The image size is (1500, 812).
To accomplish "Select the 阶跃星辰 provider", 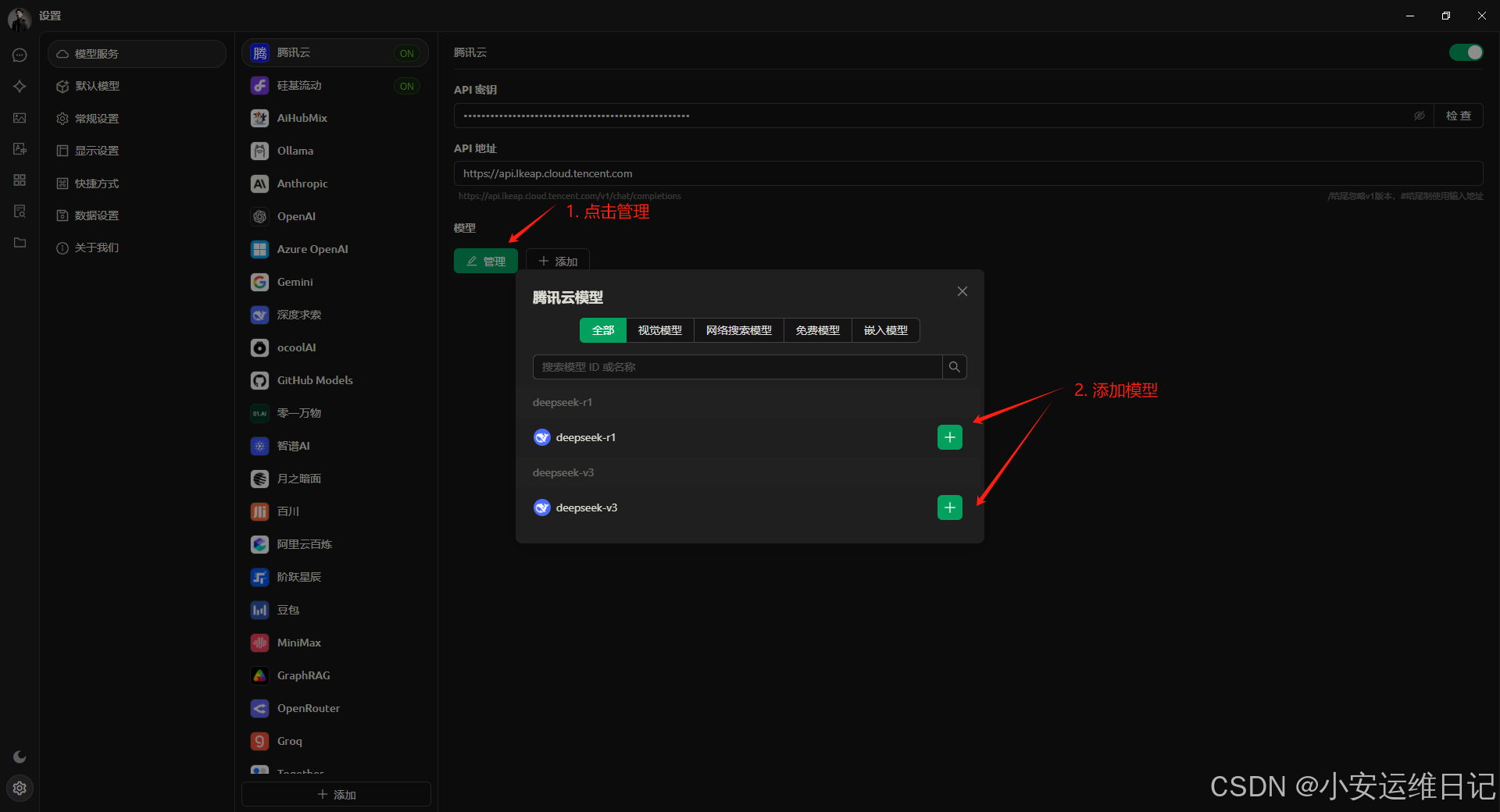I will (x=334, y=577).
